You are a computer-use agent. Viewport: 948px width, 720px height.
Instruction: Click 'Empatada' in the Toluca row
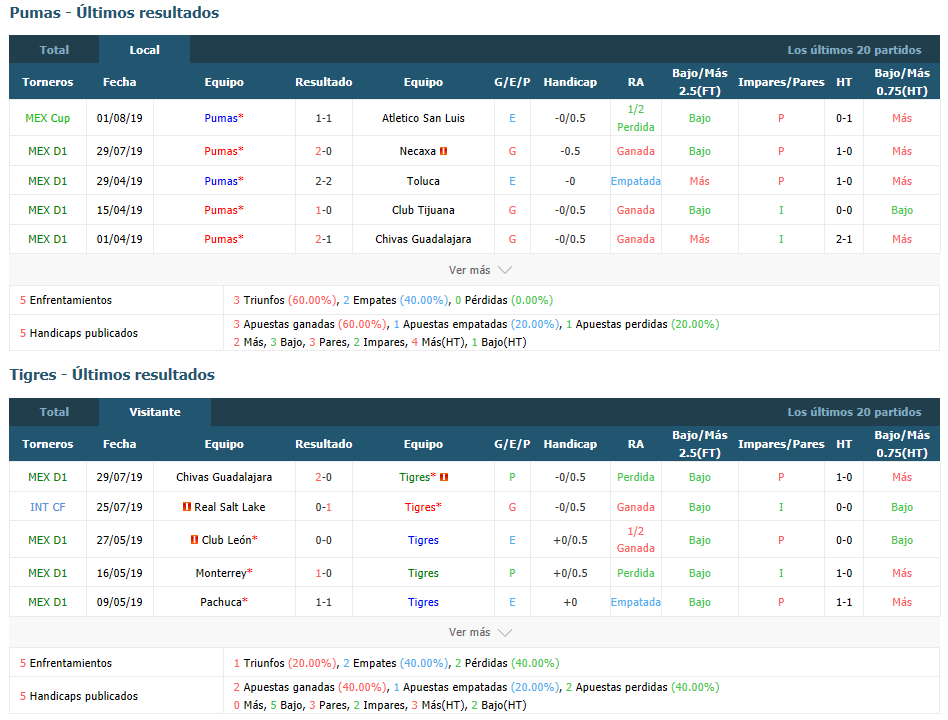tap(635, 181)
